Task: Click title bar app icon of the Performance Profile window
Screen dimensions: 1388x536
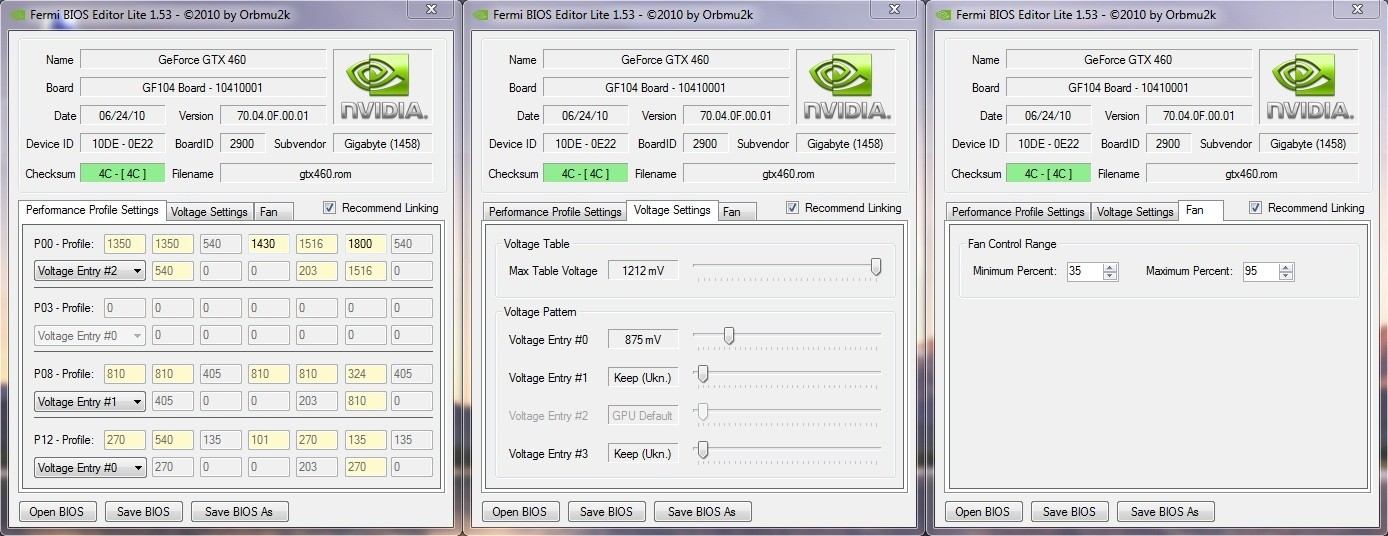Action: click(x=17, y=14)
